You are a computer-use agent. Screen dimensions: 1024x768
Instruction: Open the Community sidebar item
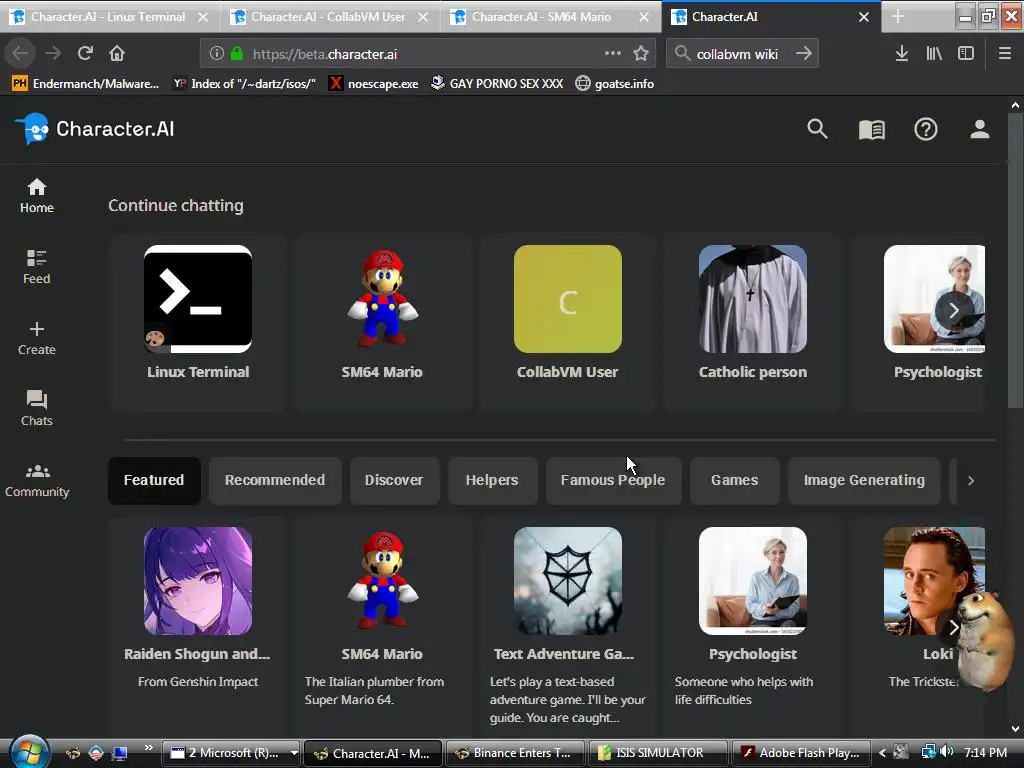click(x=37, y=481)
